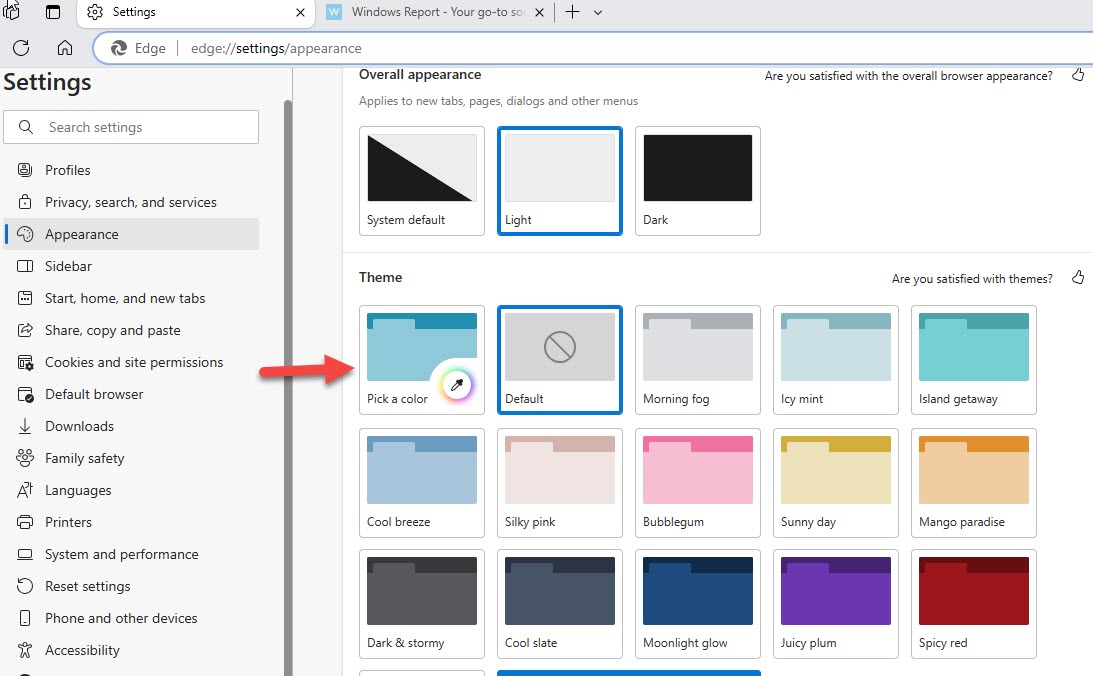Viewport: 1093px width, 676px height.
Task: Open Reset settings page
Action: tap(131, 586)
